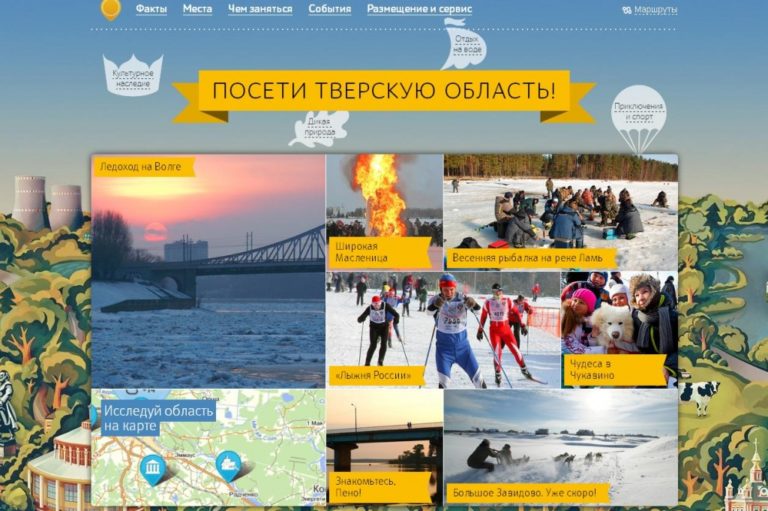Follow the Маршруты link
Image resolution: width=768 pixels, height=511 pixels.
(655, 10)
